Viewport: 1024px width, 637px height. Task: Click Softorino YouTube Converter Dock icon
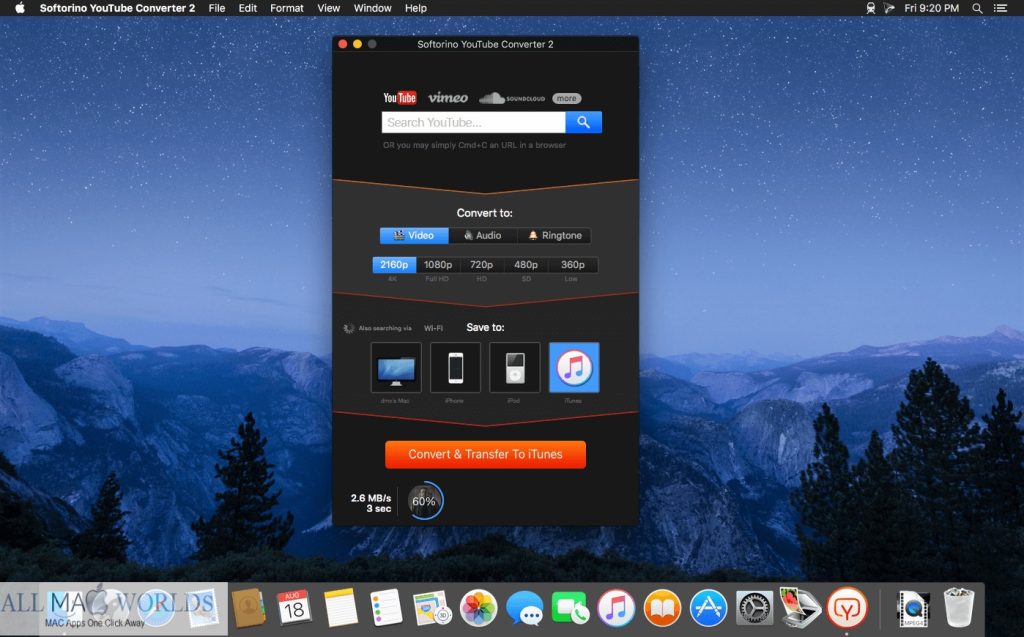click(847, 608)
